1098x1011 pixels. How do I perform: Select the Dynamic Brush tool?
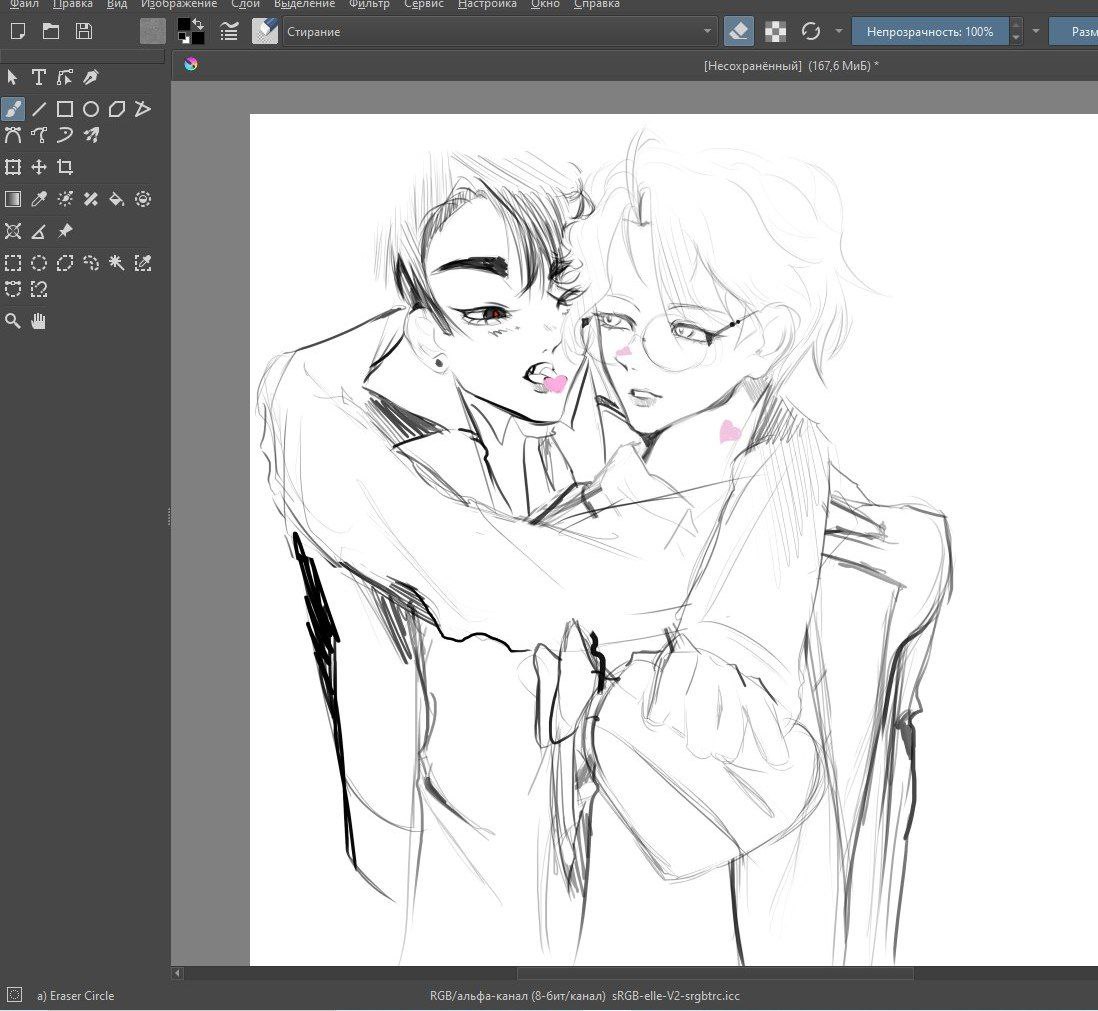coord(64,135)
